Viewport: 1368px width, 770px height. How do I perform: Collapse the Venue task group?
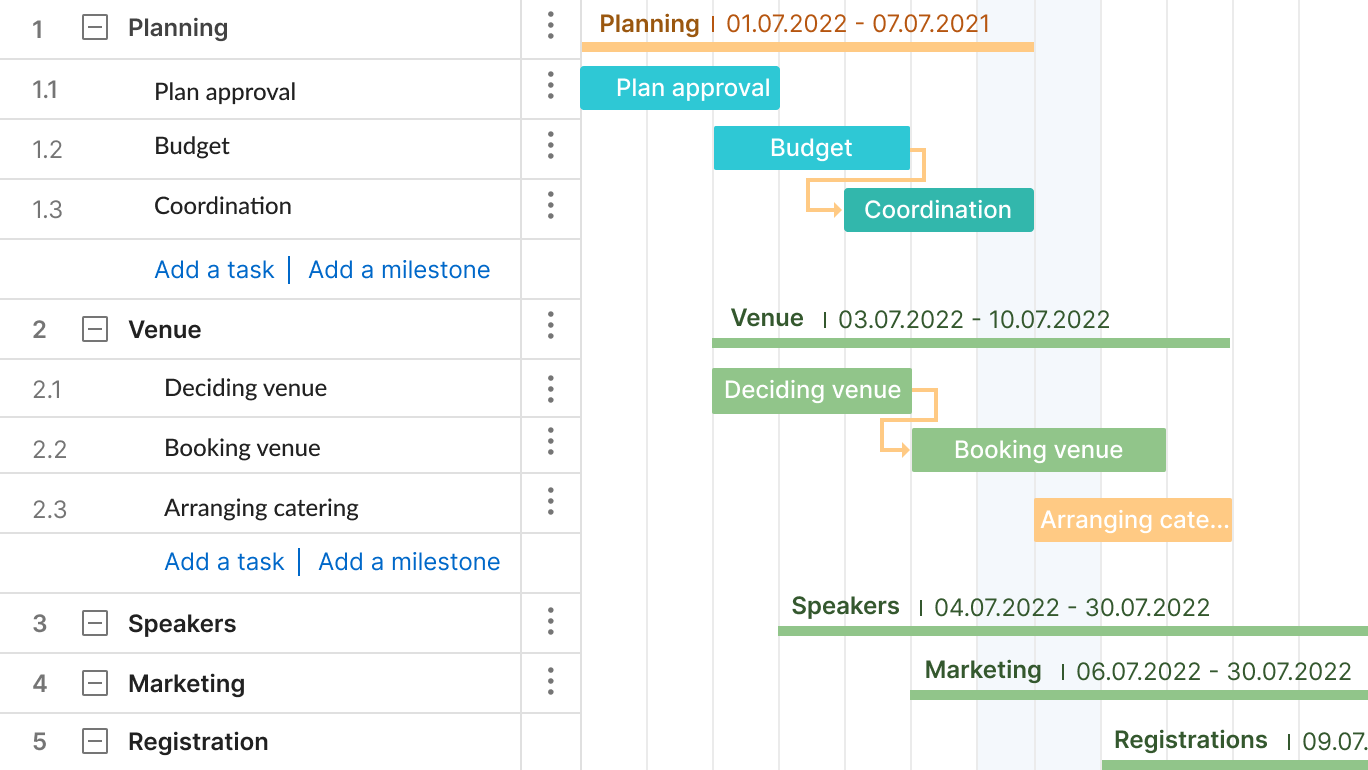pos(94,329)
